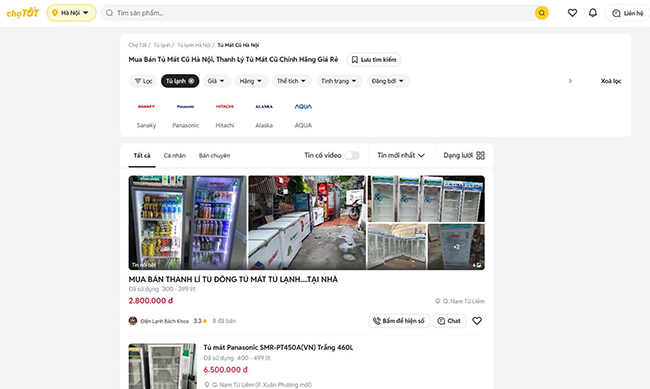The width and height of the screenshot is (650, 389).
Task: Open the chest freezers alley photo
Action: coord(307,223)
